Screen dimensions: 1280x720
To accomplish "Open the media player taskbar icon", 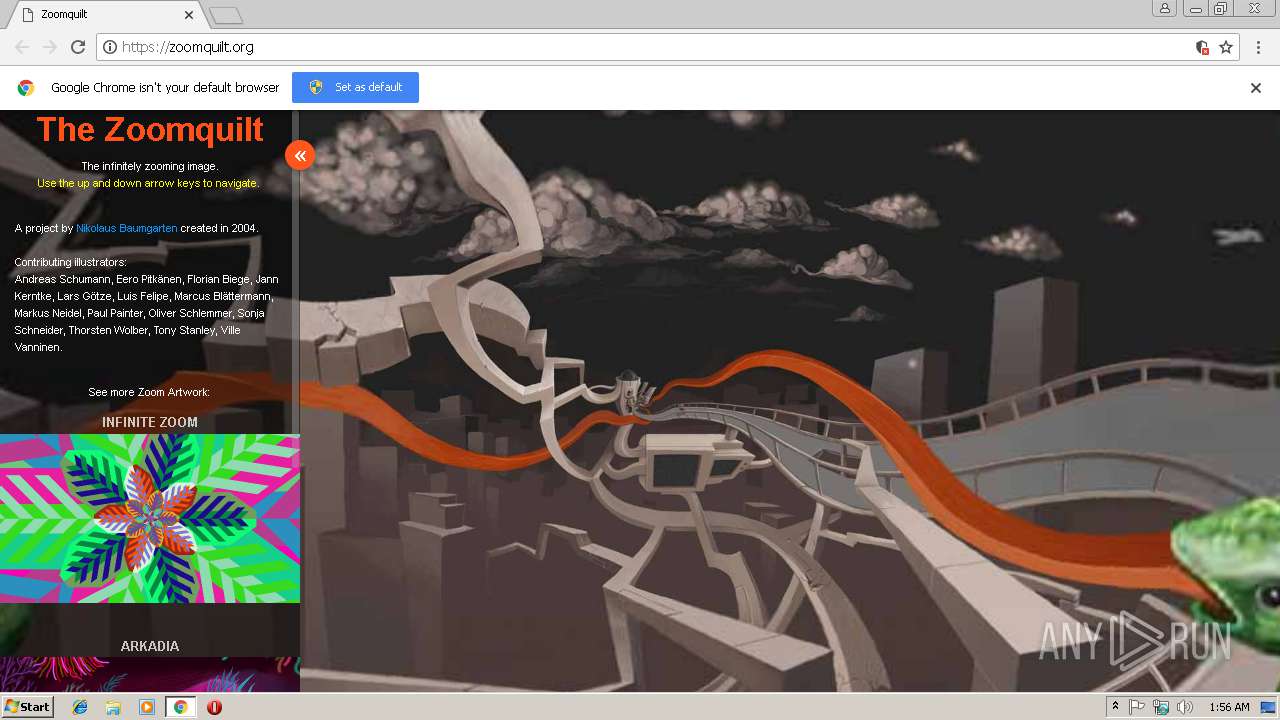I will (147, 707).
